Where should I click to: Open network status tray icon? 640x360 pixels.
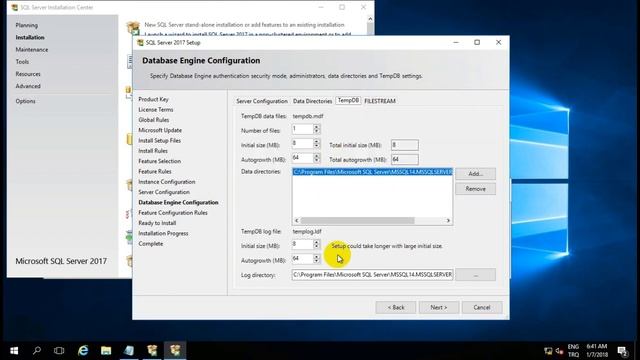[x=548, y=351]
